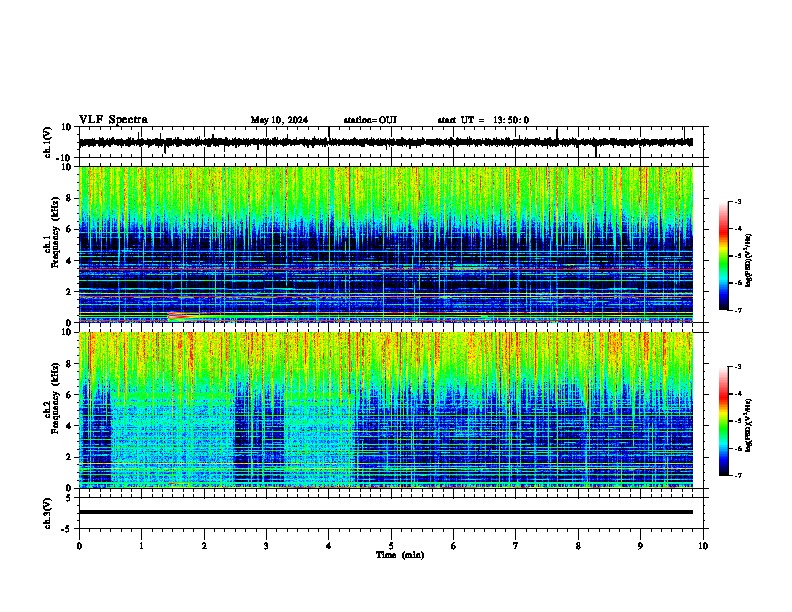The height and width of the screenshot is (612, 792).
Task: Click time axis tick label '5'
Action: pyautogui.click(x=391, y=546)
